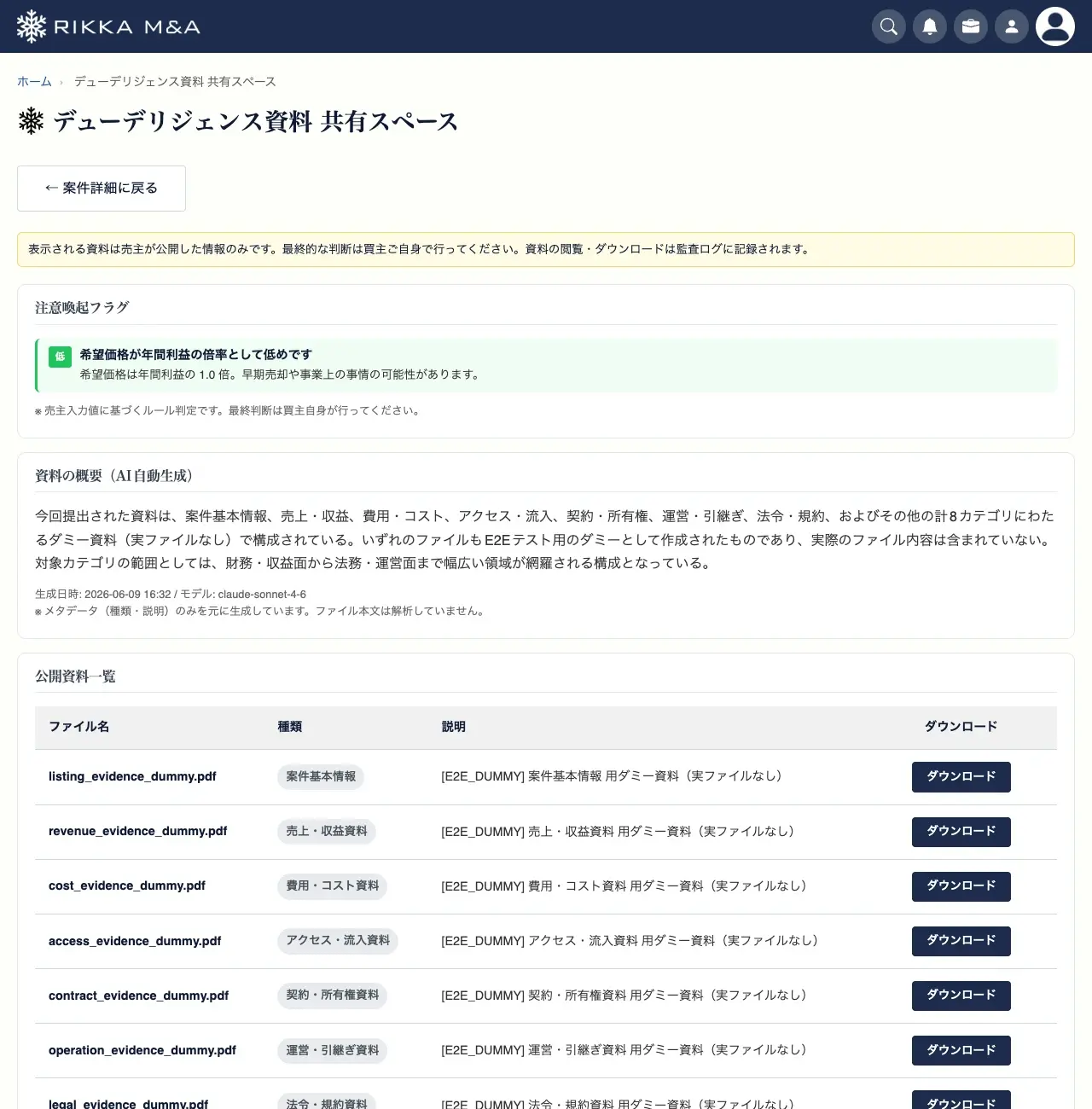This screenshot has height=1109, width=1092.
Task: Click the briefcase icon in header
Action: pos(971,26)
